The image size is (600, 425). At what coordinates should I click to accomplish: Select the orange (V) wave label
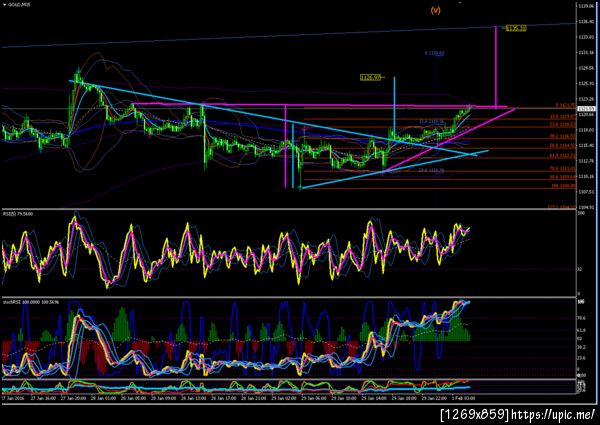pyautogui.click(x=435, y=10)
